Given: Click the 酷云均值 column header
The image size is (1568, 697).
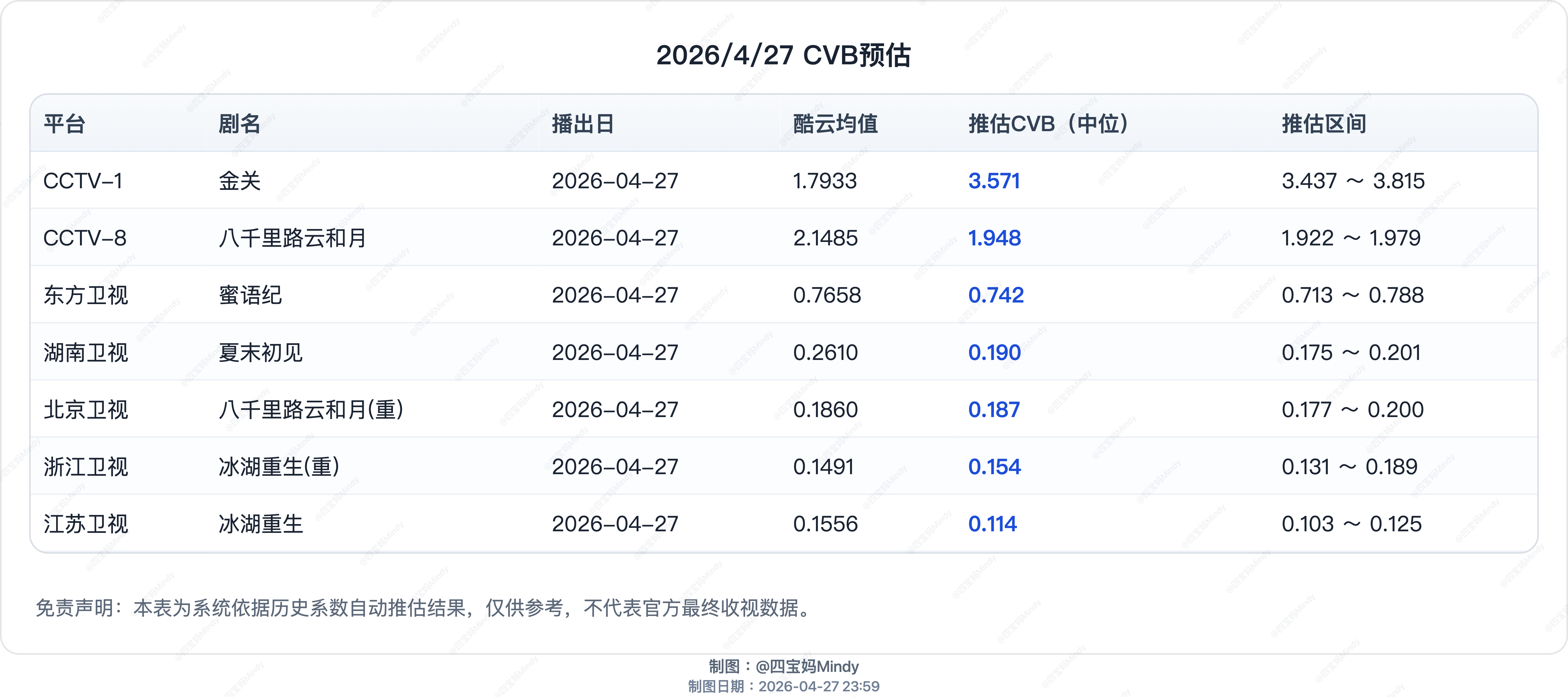Looking at the screenshot, I should pos(835,124).
